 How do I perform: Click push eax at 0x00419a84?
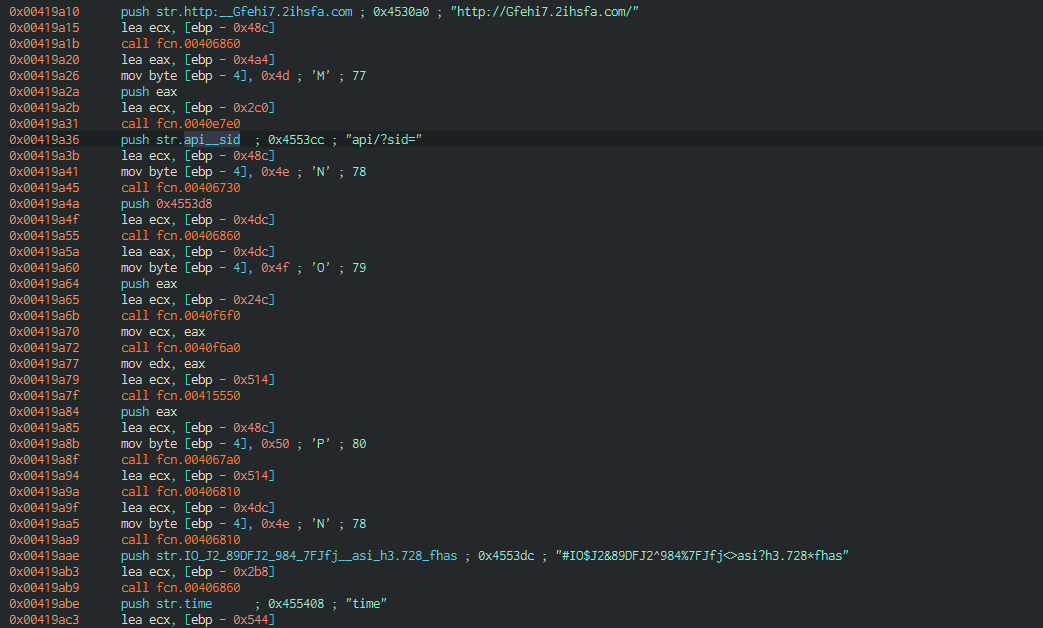[x=149, y=410]
